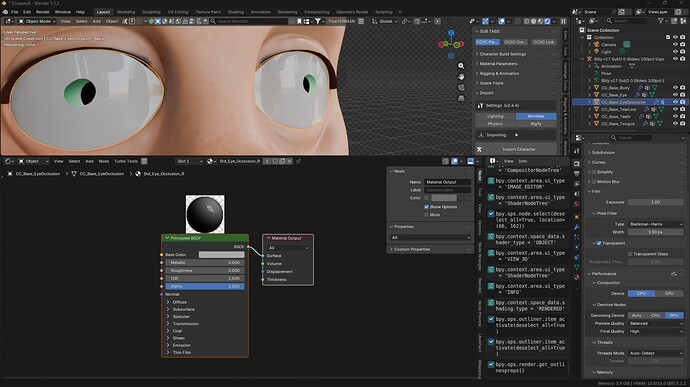Hide CC_Base_Tongue with its eye icon
The height and width of the screenshot is (387, 690).
(675, 124)
